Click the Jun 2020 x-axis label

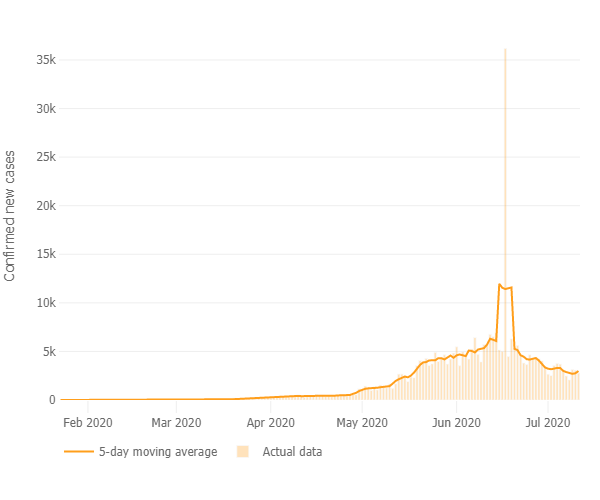456,423
